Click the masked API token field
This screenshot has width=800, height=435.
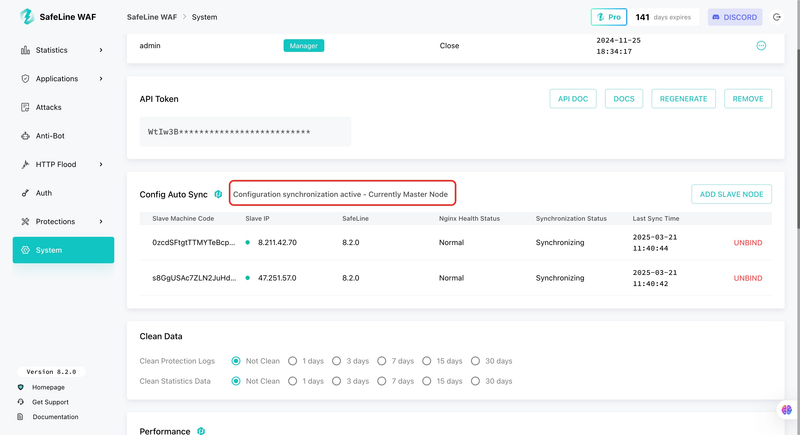pyautogui.click(x=245, y=132)
